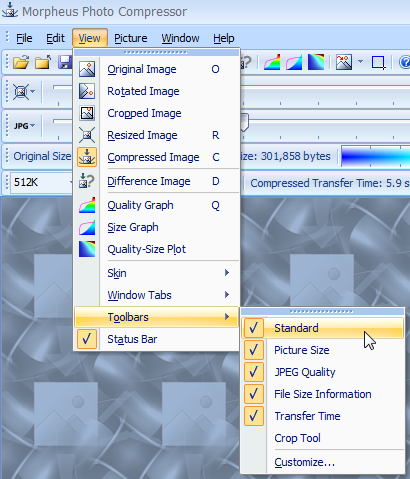
Task: Disable the Status Bar checkmark
Action: (x=87, y=339)
